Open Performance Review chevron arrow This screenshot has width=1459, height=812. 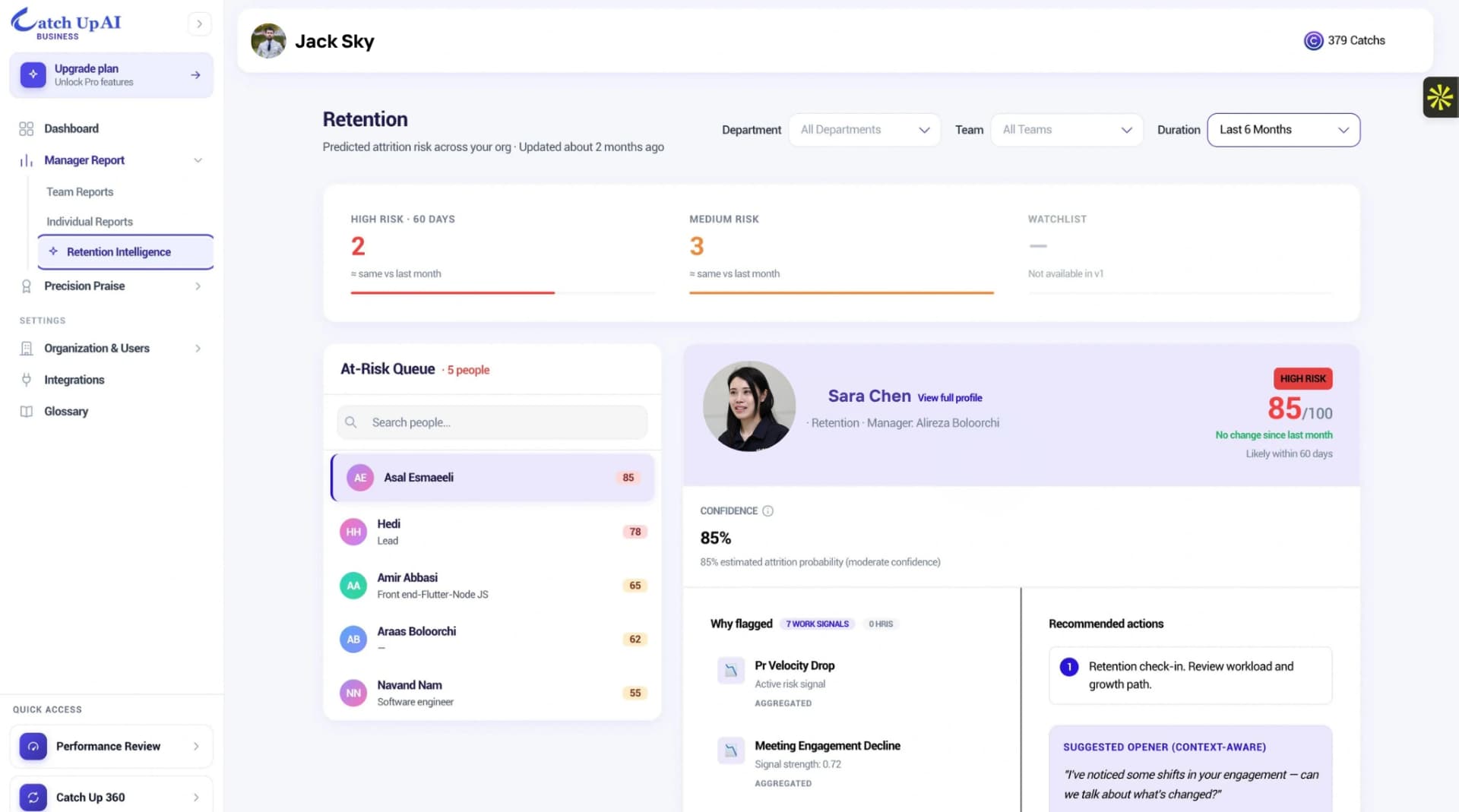coord(196,747)
